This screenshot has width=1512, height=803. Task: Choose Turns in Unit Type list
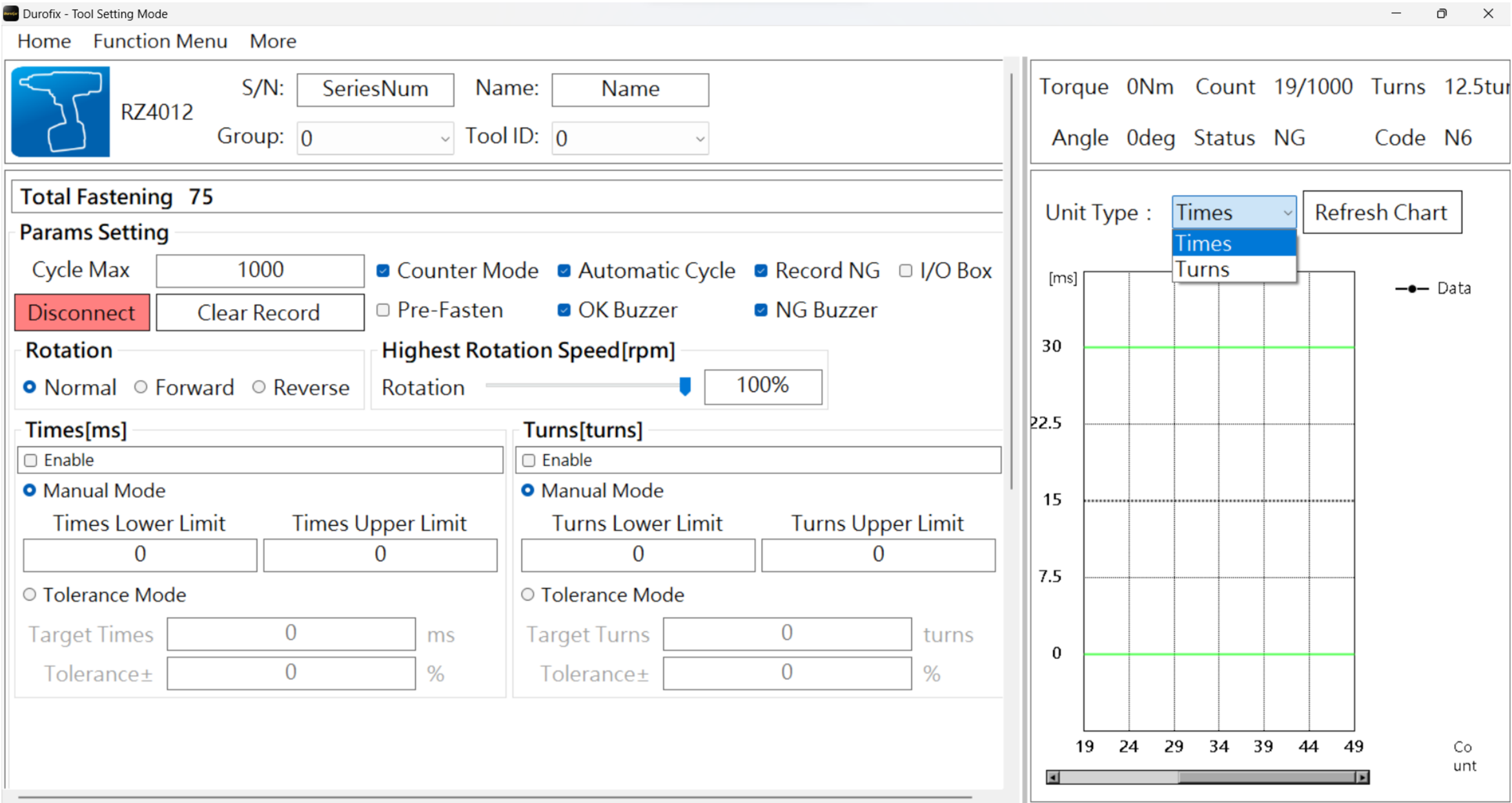pos(1233,269)
